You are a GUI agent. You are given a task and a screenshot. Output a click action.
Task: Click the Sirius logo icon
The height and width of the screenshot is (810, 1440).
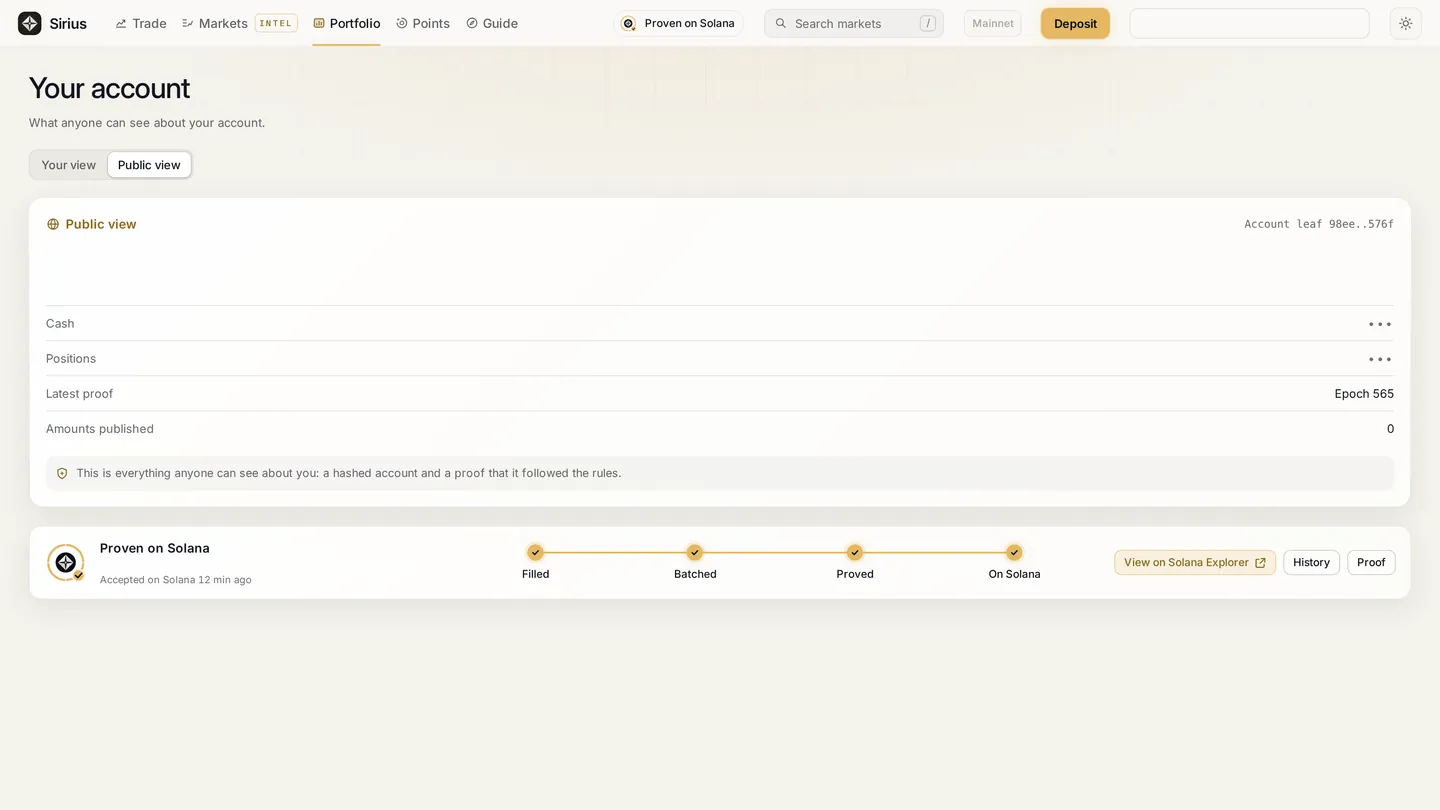30,23
